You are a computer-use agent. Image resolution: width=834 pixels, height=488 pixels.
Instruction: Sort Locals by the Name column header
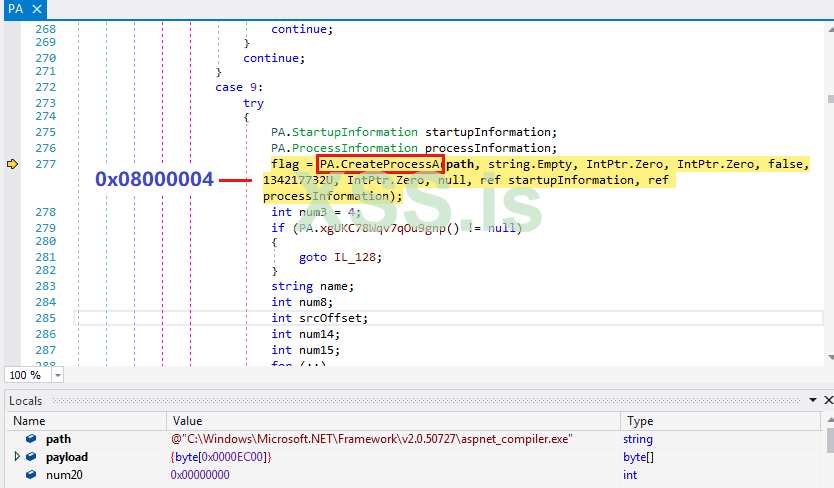tap(87, 420)
